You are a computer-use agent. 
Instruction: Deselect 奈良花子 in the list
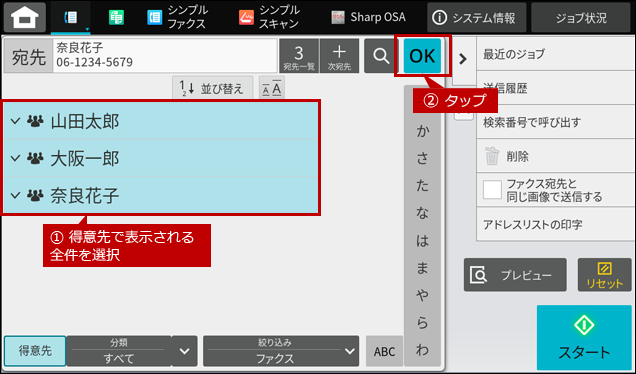pyautogui.click(x=161, y=195)
